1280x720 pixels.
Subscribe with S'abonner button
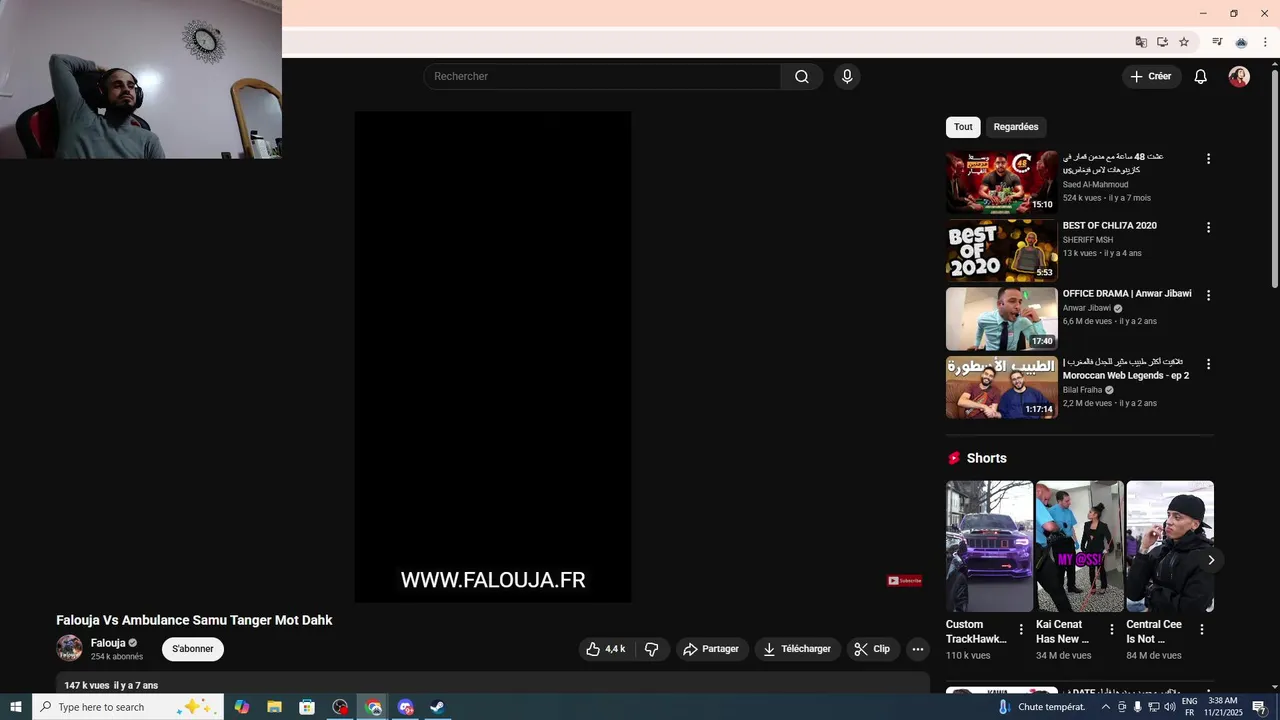(x=193, y=649)
